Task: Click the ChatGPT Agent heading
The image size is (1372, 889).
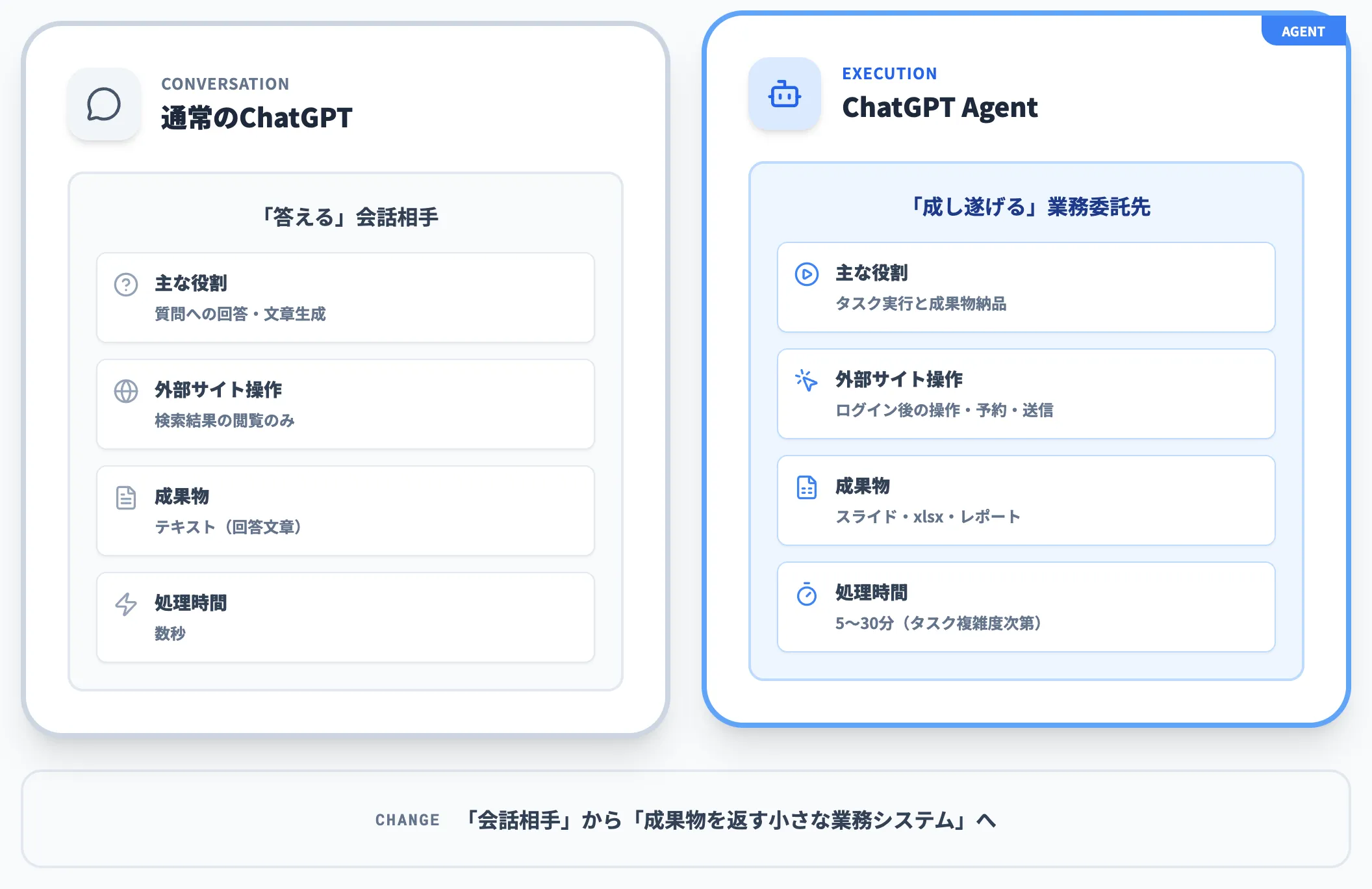Action: tap(940, 107)
